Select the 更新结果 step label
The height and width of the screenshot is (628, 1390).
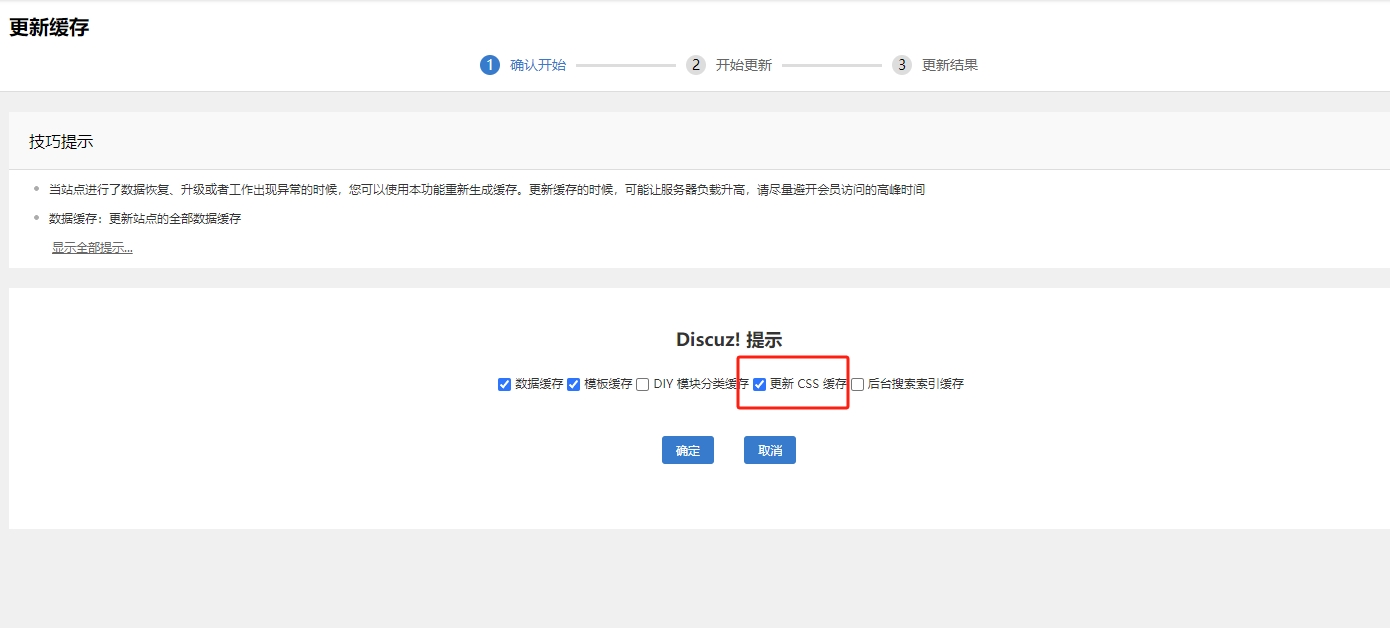point(950,65)
